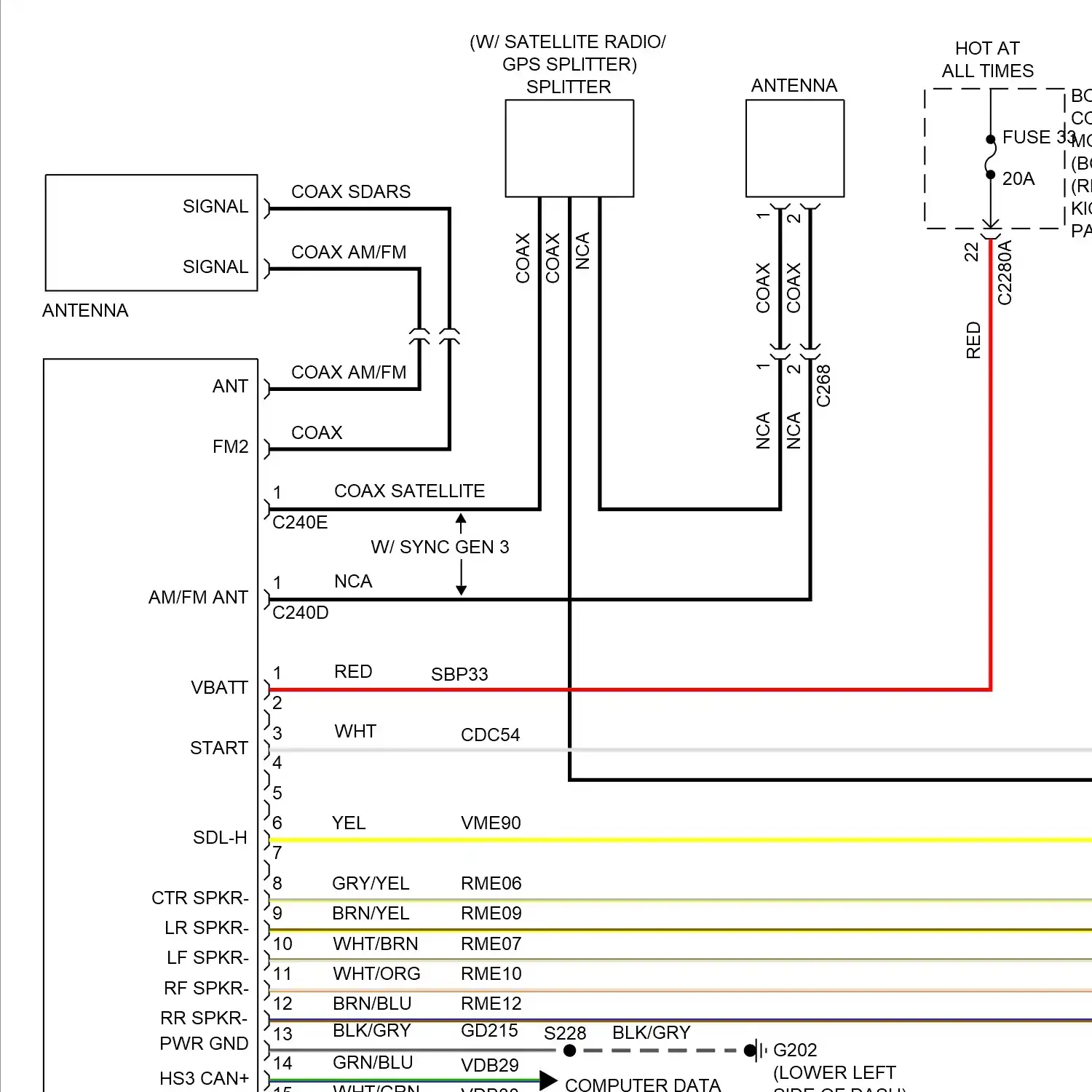Click the FM2 pin label

[x=231, y=446]
